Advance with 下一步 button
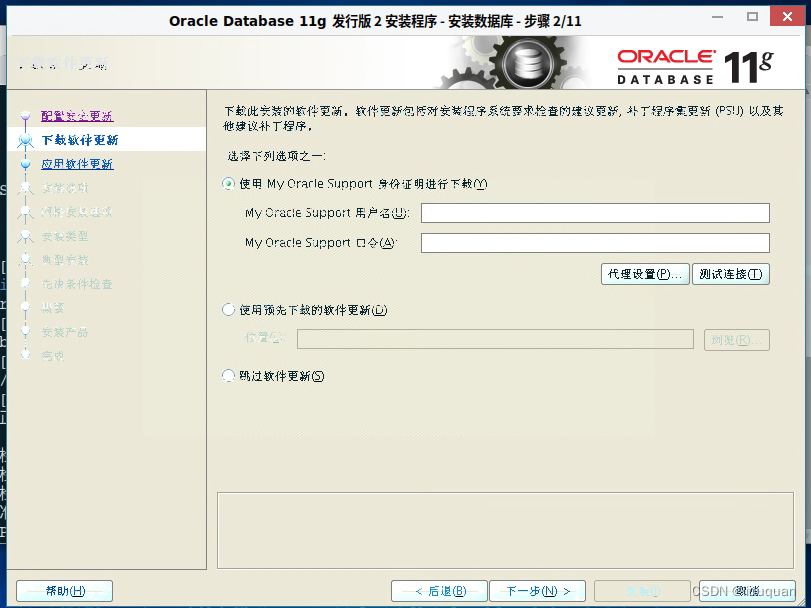The height and width of the screenshot is (608, 811). 537,590
